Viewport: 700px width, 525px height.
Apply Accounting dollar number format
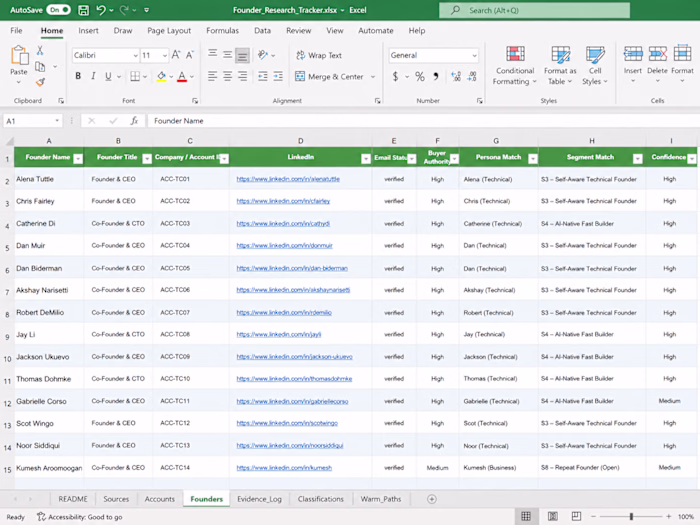click(x=395, y=76)
